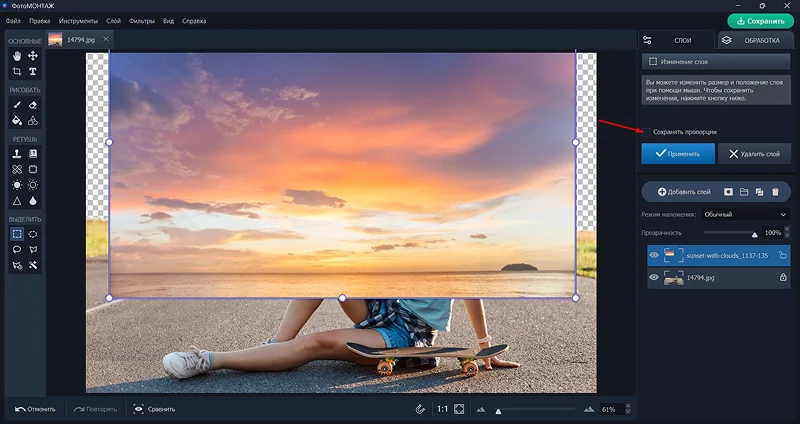Screen dimensions: 800x424
Task: Select the Dodge lighten tool with filled sun
Action: point(17,185)
